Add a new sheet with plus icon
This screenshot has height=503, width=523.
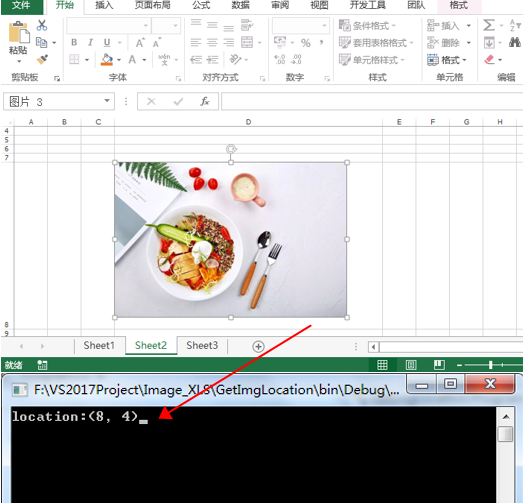point(258,347)
